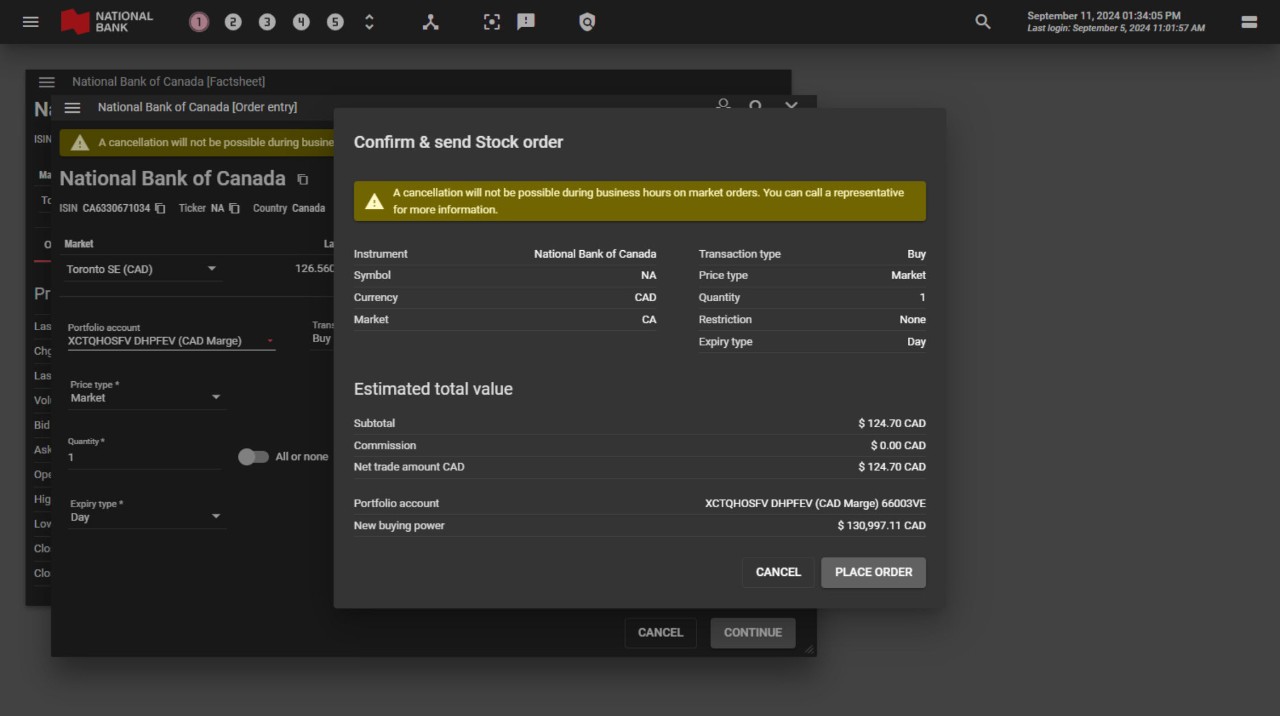1280x716 pixels.
Task: Open the Factsheet window menu
Action: 47,82
